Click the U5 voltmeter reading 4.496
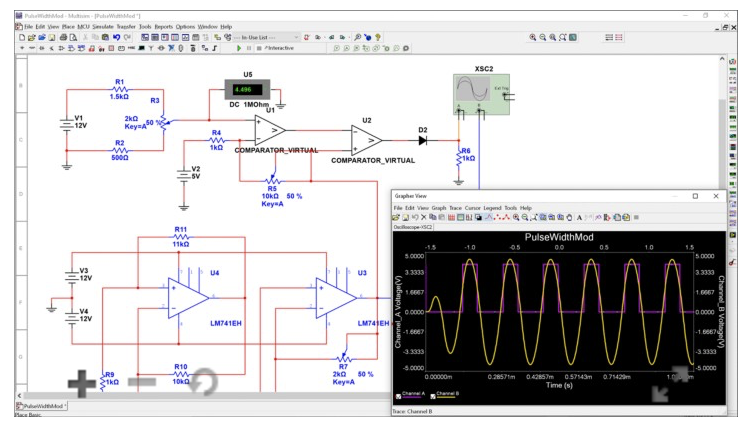This screenshot has width=750, height=428. point(248,89)
